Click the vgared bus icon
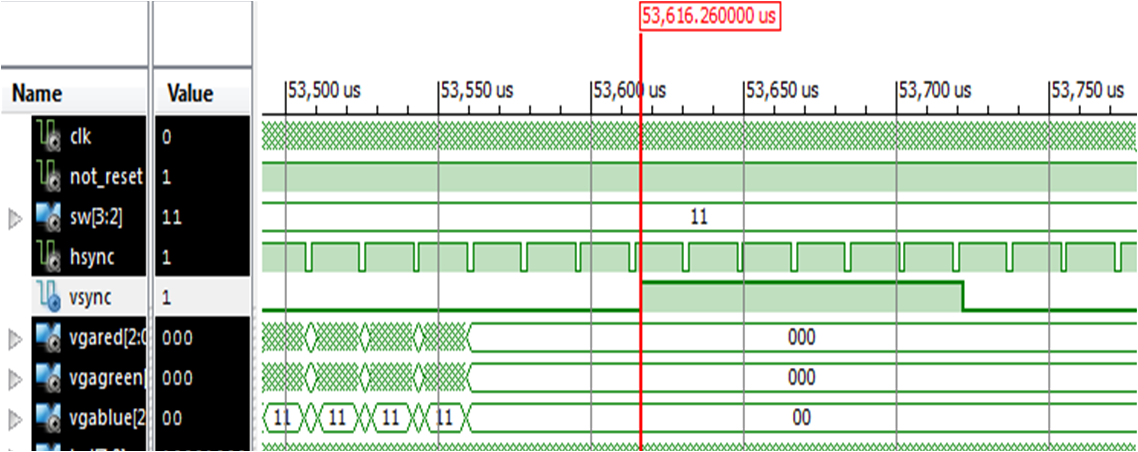Screen dimensions: 1138x452 46,337
